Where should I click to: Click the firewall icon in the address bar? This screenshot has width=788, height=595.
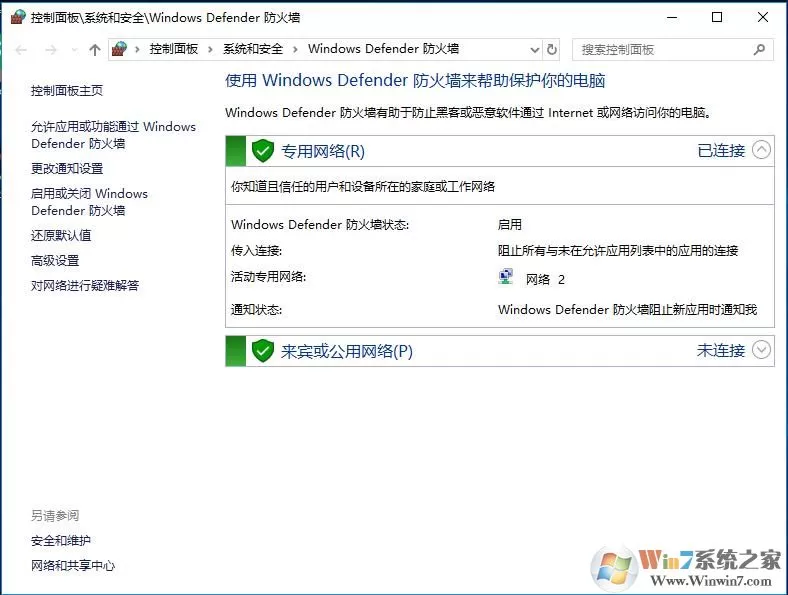tap(120, 49)
